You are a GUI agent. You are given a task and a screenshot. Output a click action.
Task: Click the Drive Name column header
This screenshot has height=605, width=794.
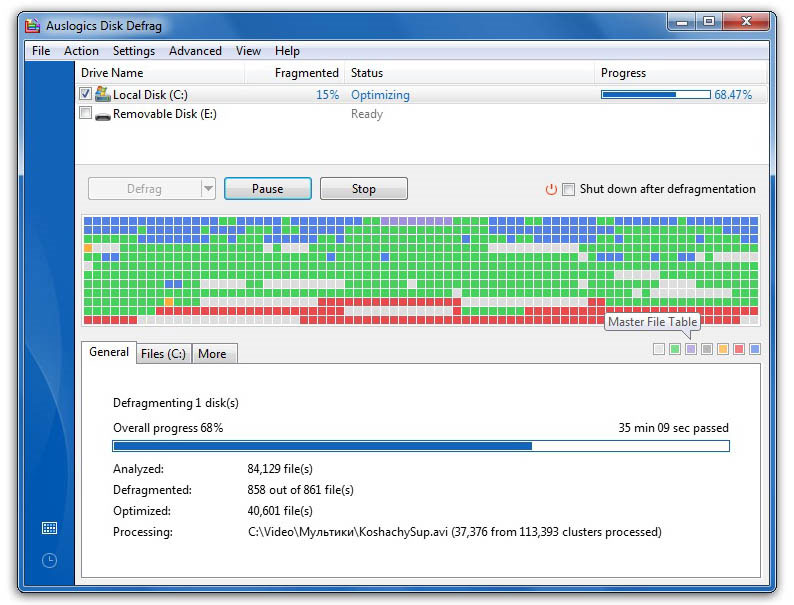click(x=160, y=73)
